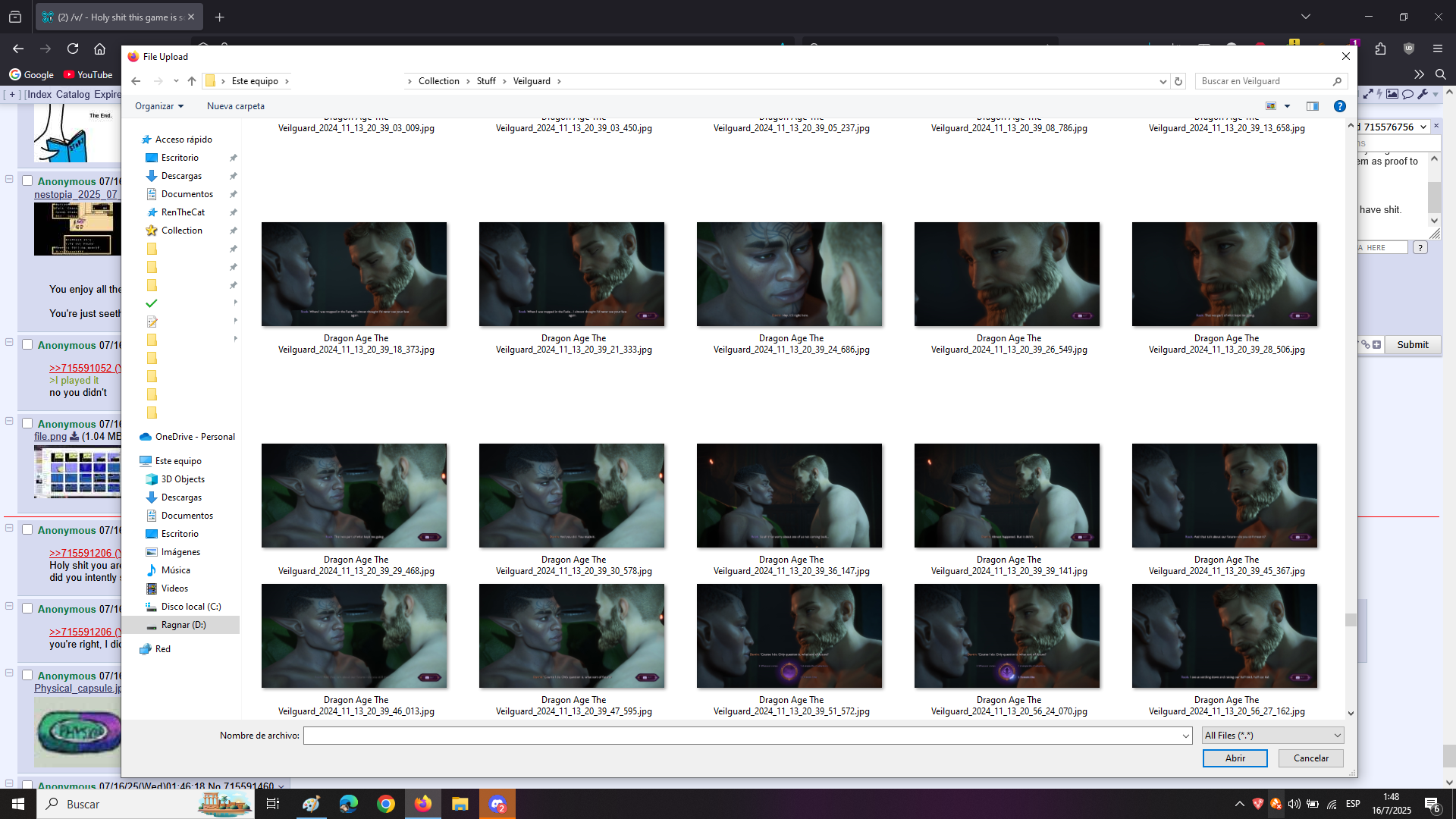
Task: Open Discord from the taskbar
Action: click(x=497, y=804)
